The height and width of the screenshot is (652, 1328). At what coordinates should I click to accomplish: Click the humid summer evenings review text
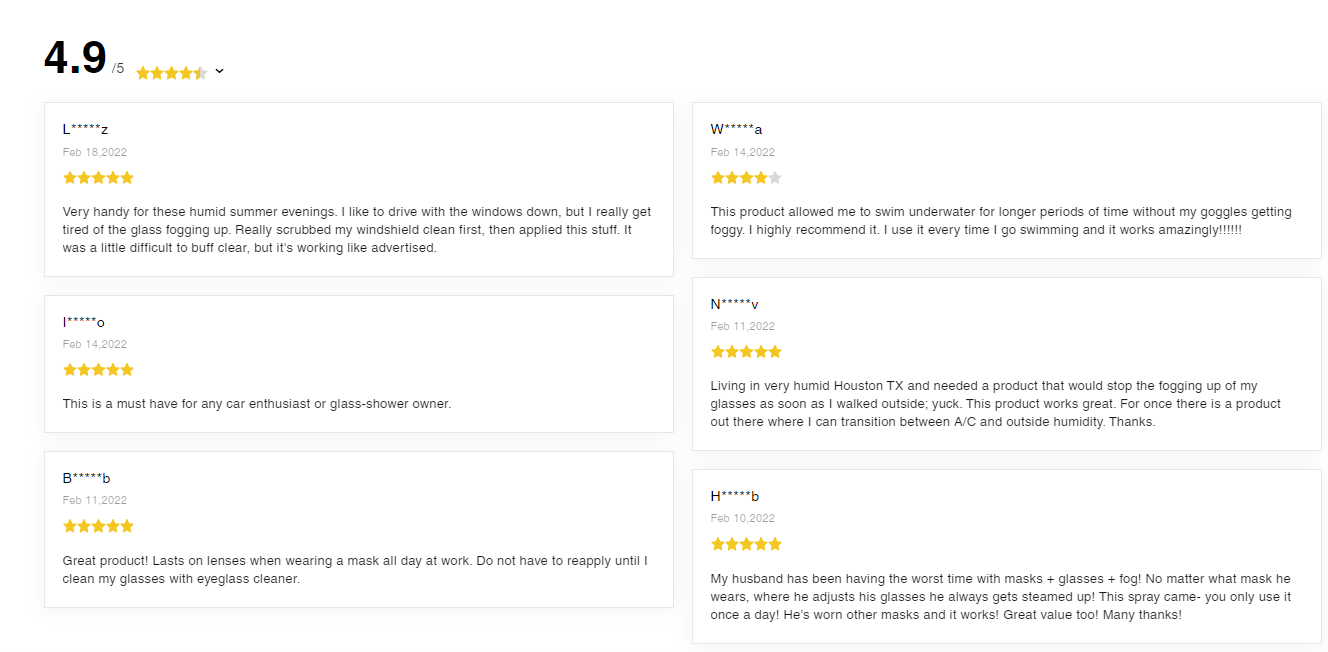click(x=357, y=230)
